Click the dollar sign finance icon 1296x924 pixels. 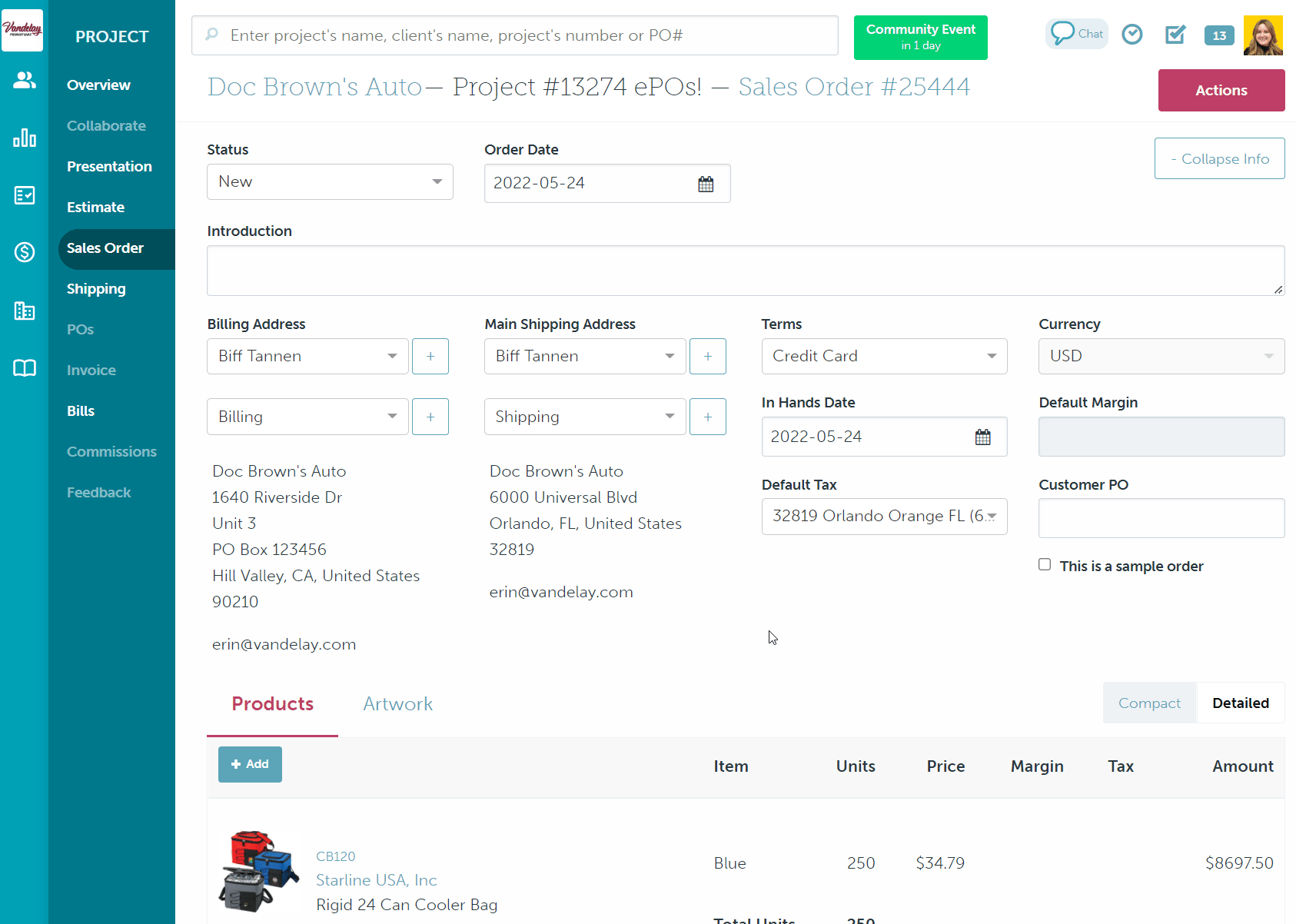click(x=25, y=252)
